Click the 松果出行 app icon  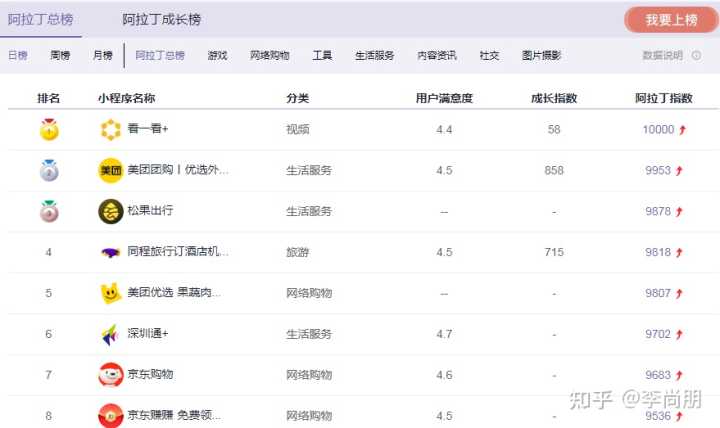(111, 211)
